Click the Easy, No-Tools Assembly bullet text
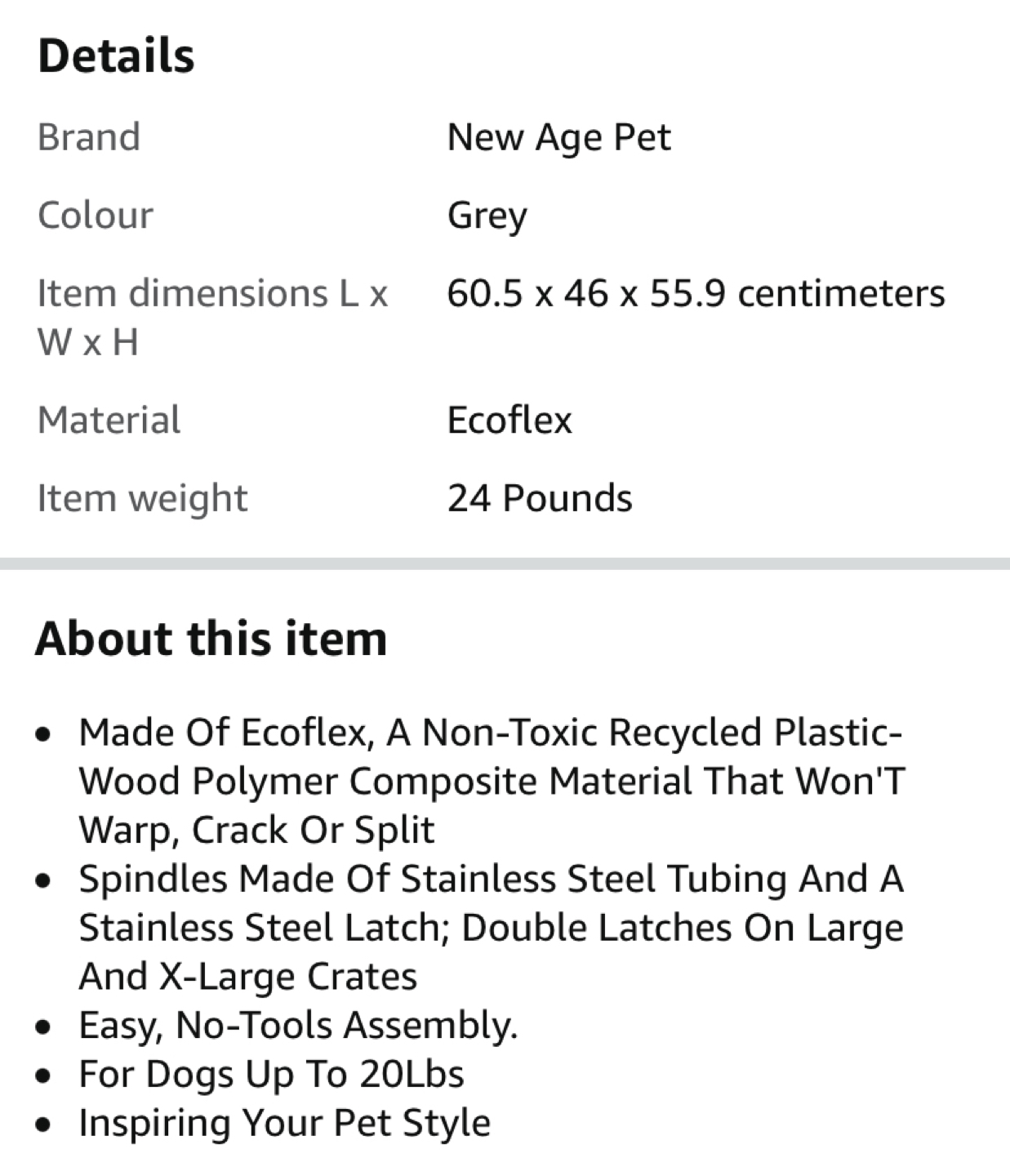 tap(298, 1025)
